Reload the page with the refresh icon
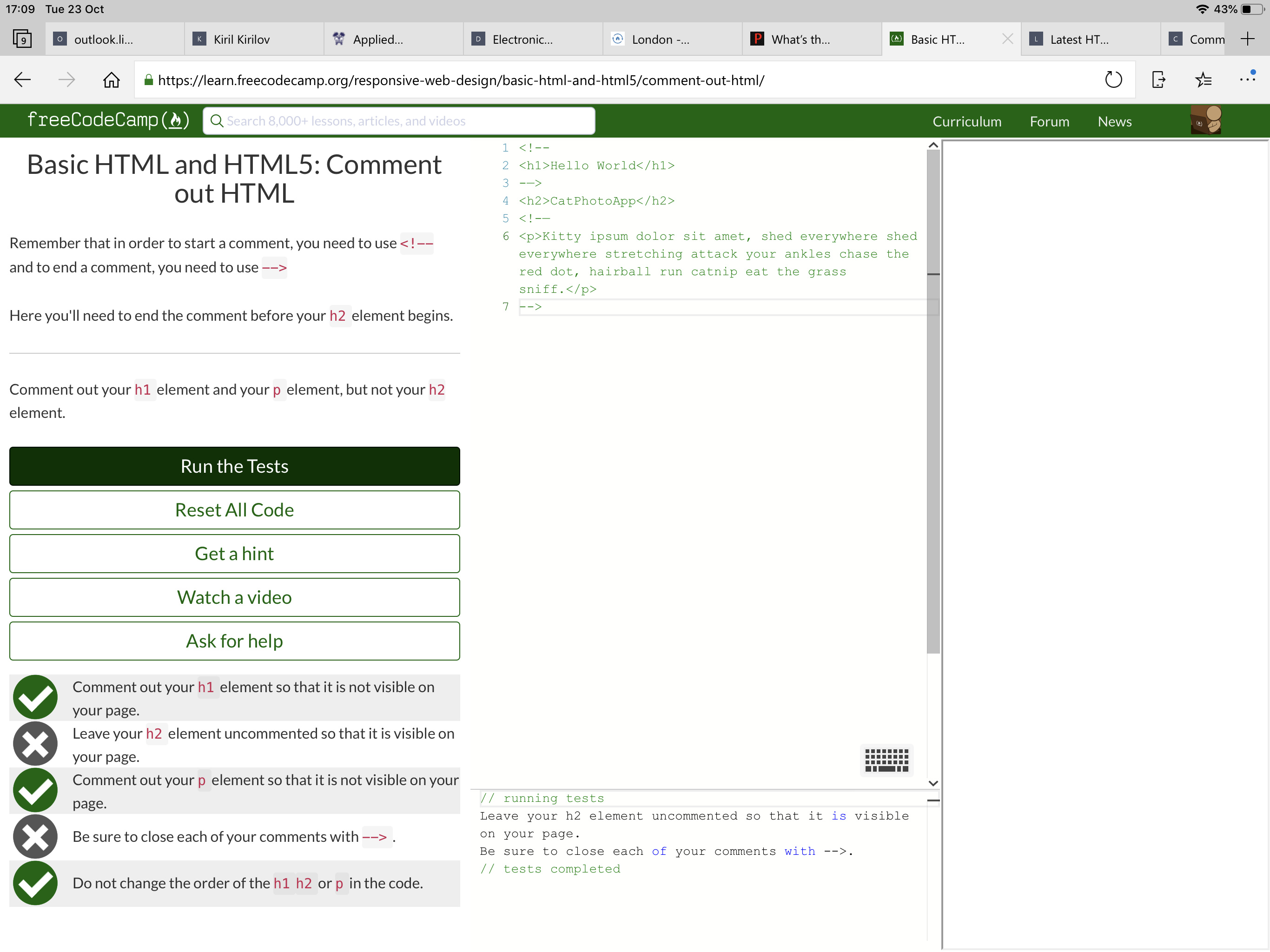The height and width of the screenshot is (952, 1270). [1113, 80]
